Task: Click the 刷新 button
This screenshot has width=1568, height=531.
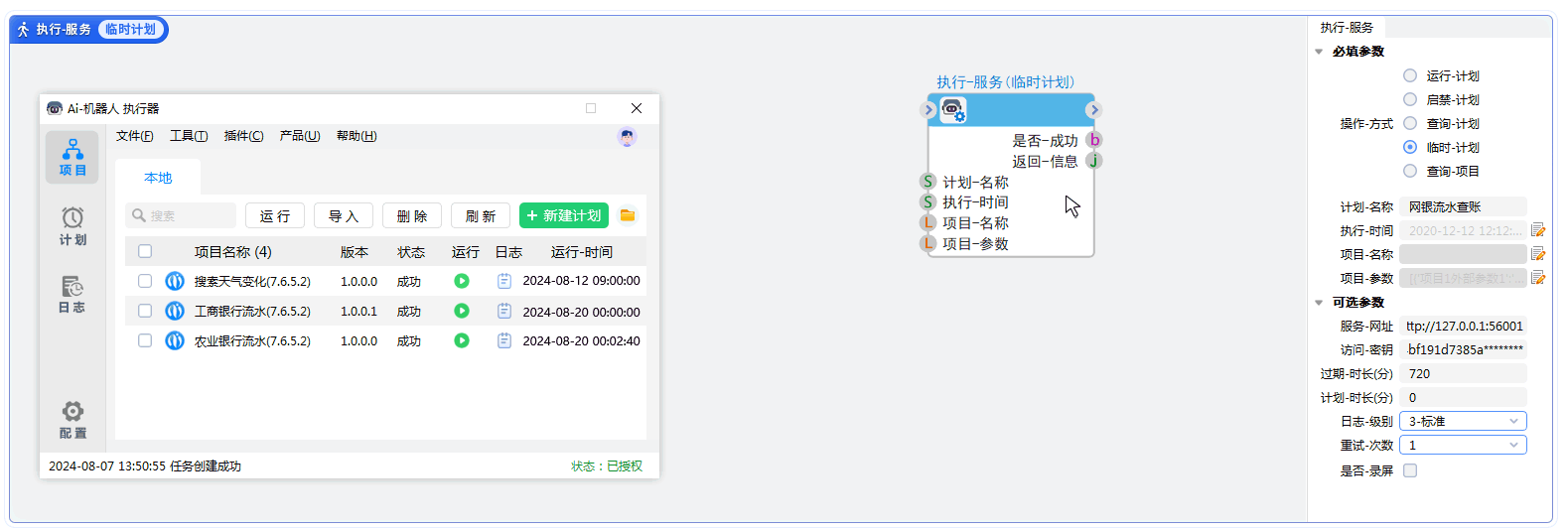Action: [x=481, y=215]
